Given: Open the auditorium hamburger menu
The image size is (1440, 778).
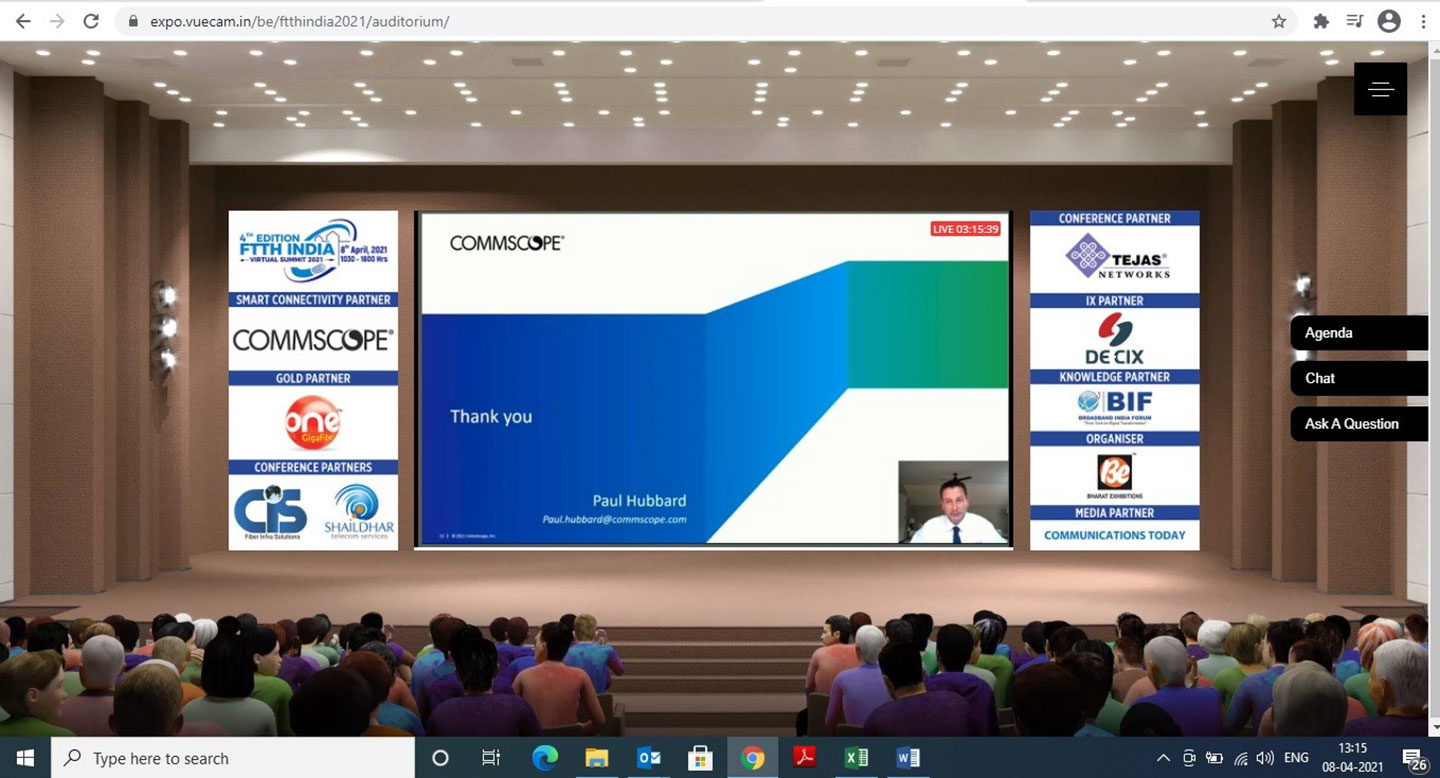Looking at the screenshot, I should point(1381,89).
